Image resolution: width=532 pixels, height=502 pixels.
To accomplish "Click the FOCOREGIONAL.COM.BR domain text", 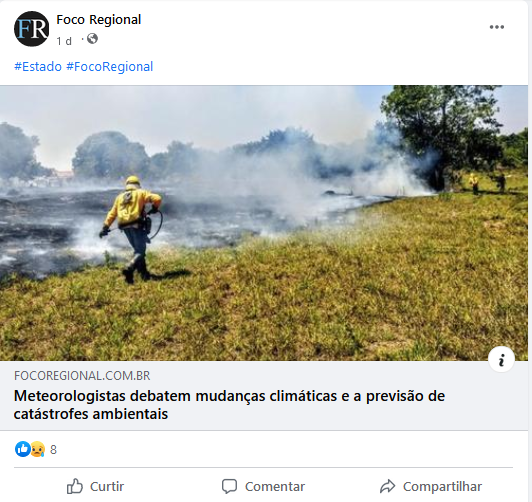I will [82, 375].
